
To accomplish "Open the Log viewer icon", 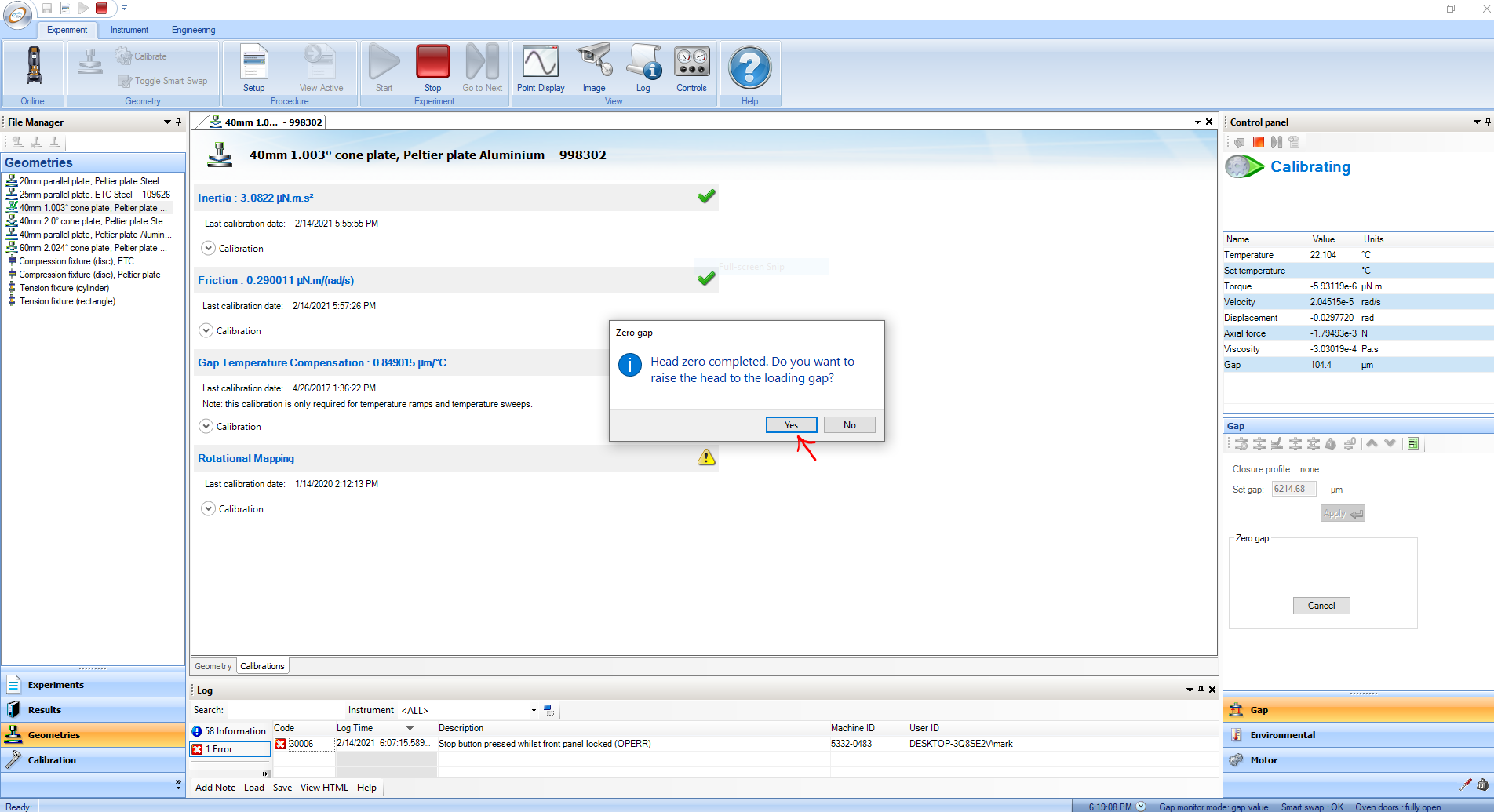I will [643, 63].
